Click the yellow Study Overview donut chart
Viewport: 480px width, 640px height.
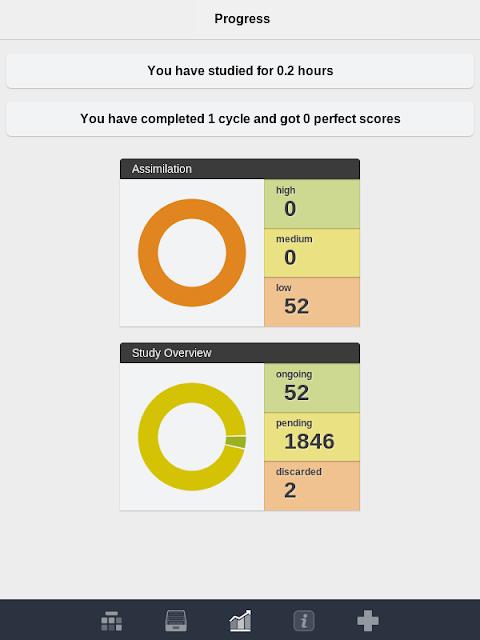click(192, 437)
